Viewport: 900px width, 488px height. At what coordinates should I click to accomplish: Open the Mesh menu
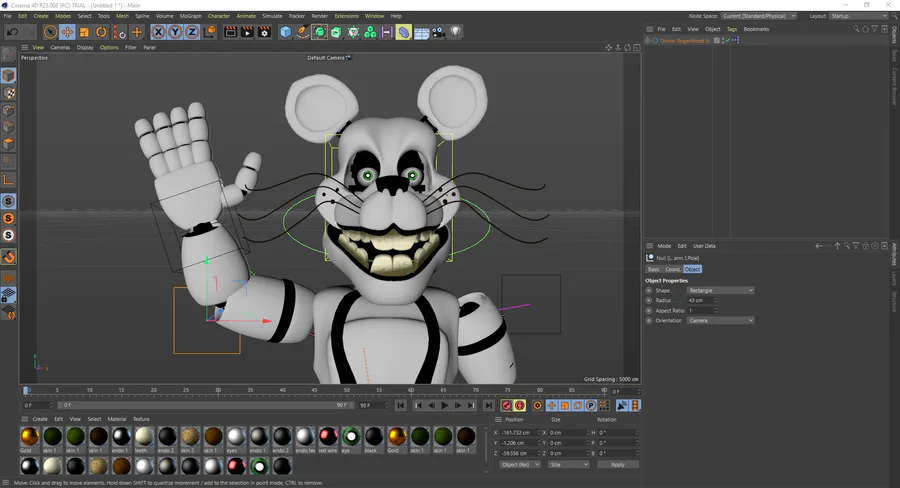tap(122, 16)
